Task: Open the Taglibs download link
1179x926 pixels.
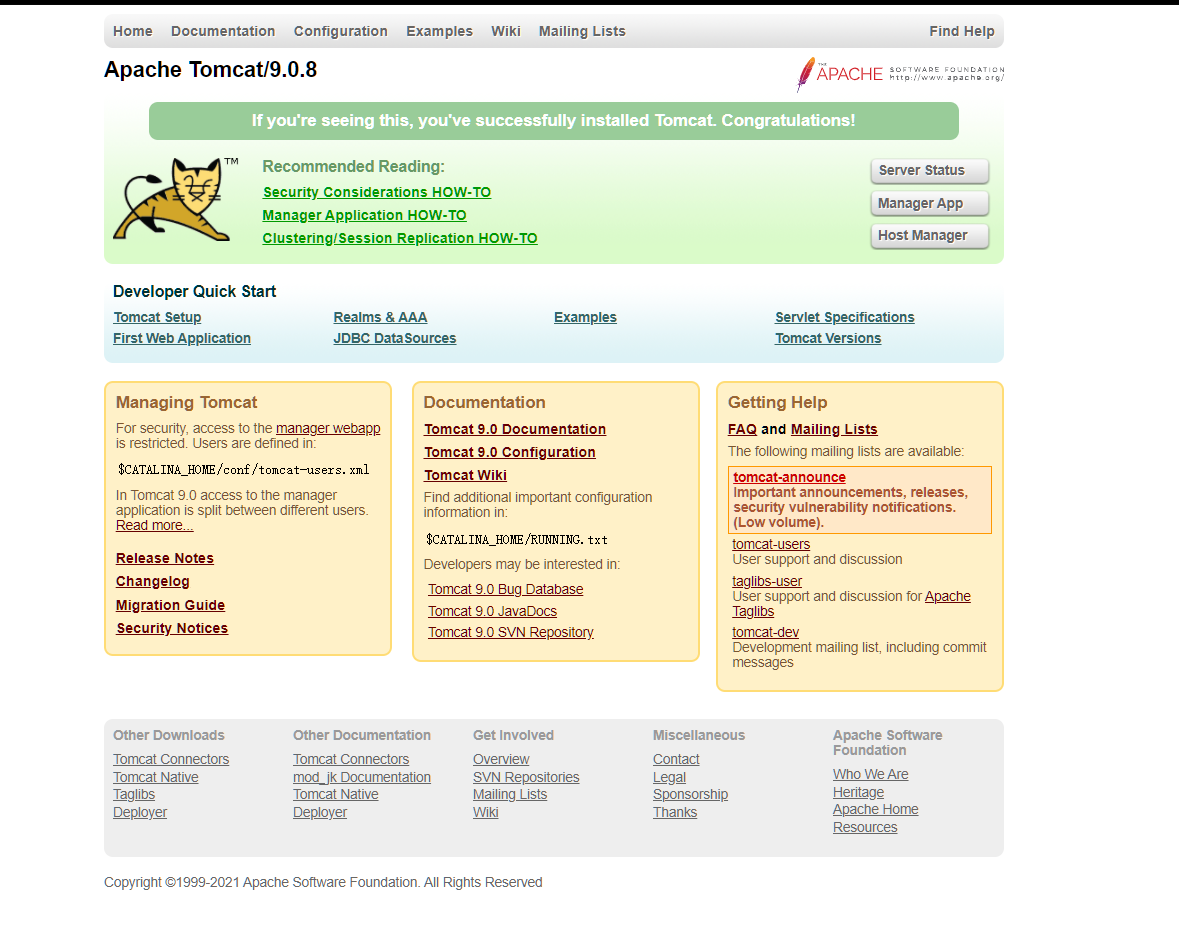Action: pos(134,794)
